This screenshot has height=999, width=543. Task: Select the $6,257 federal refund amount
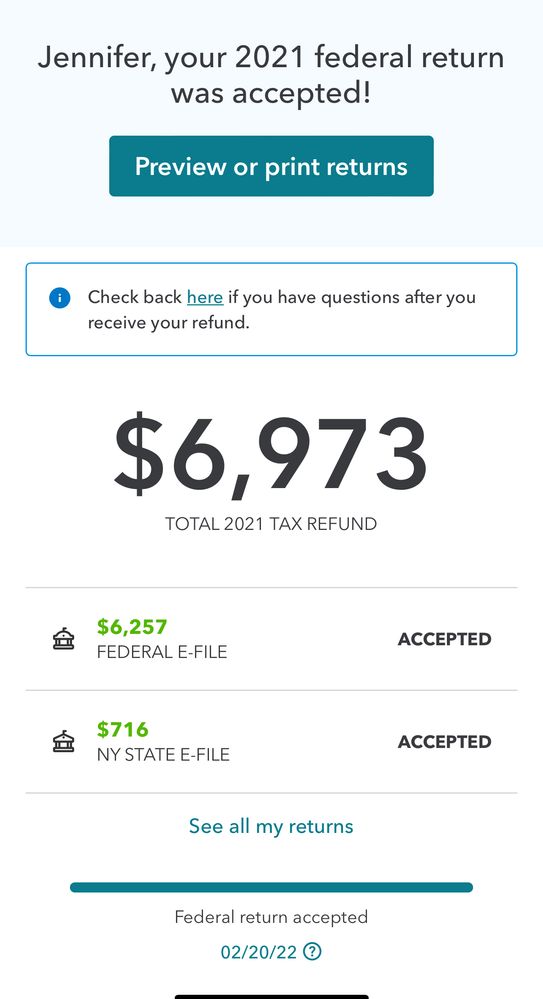pos(132,627)
